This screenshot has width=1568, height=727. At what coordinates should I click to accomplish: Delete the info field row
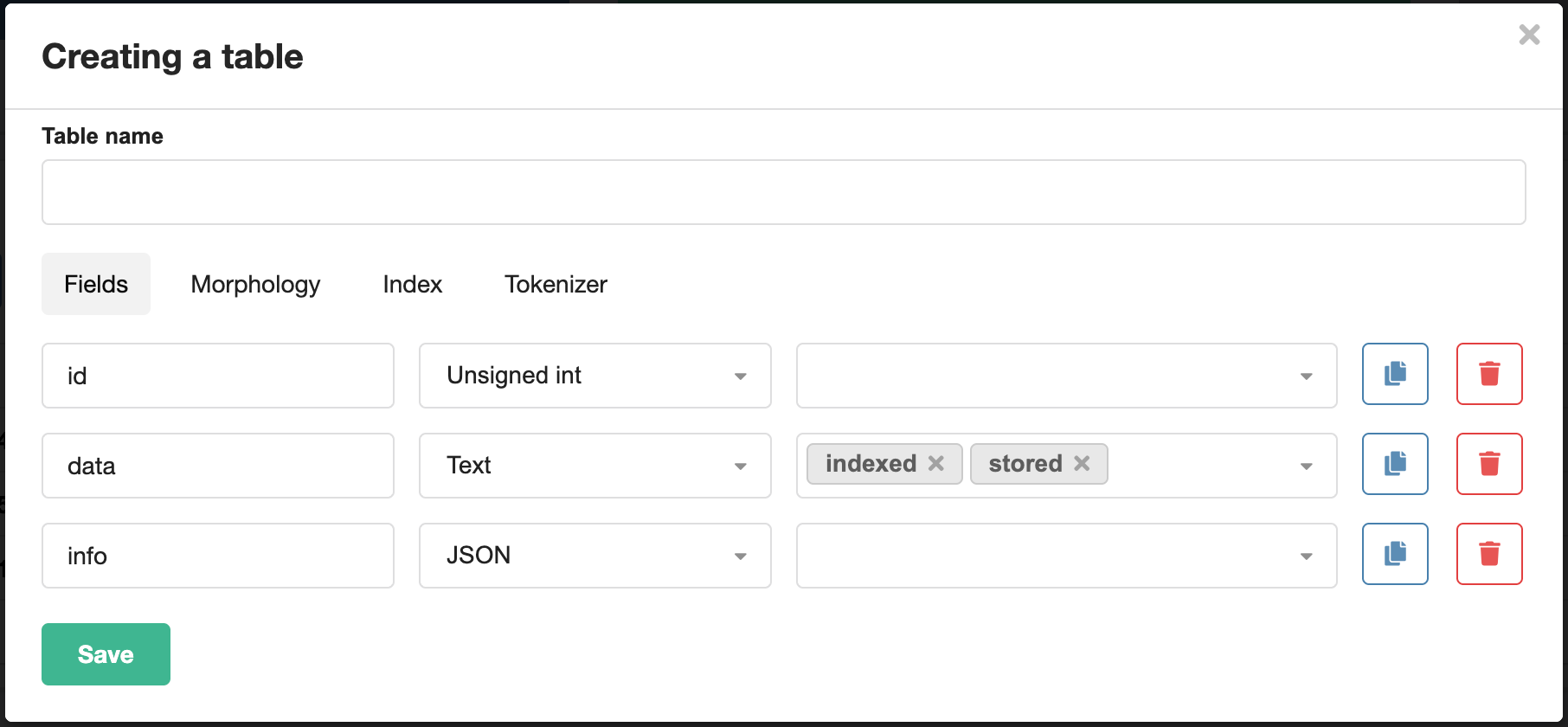click(x=1489, y=555)
